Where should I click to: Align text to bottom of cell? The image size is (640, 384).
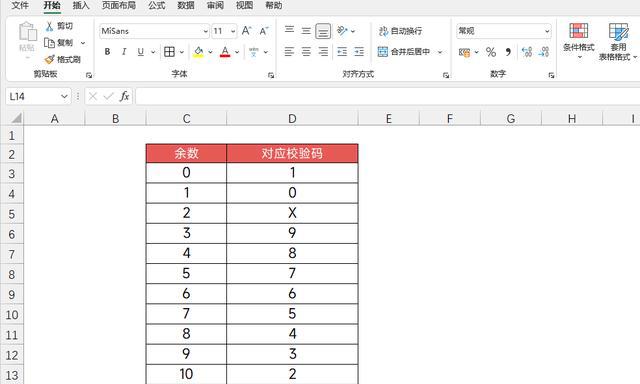click(x=323, y=31)
